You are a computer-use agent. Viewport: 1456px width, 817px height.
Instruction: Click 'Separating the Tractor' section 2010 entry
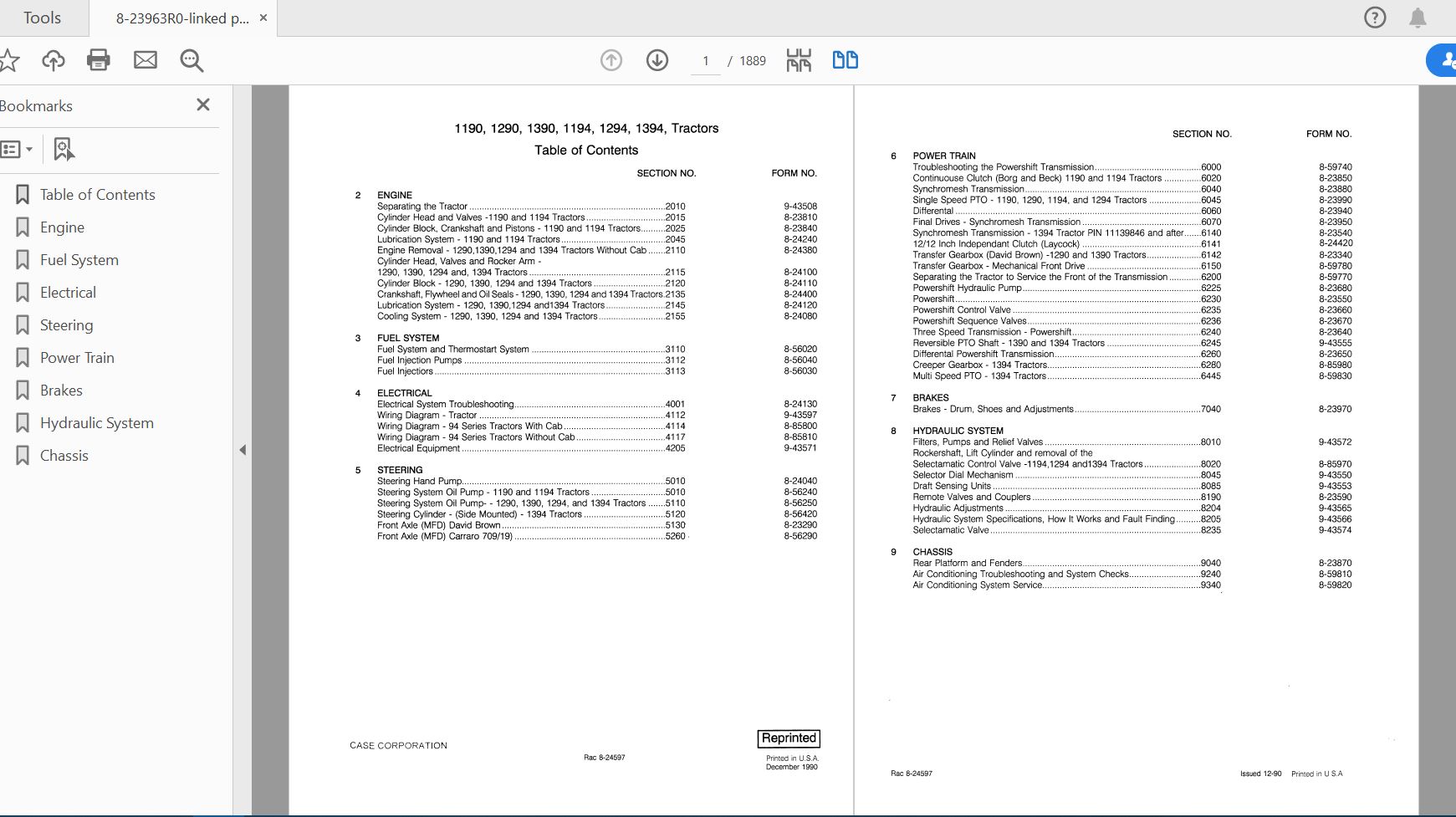(531, 207)
